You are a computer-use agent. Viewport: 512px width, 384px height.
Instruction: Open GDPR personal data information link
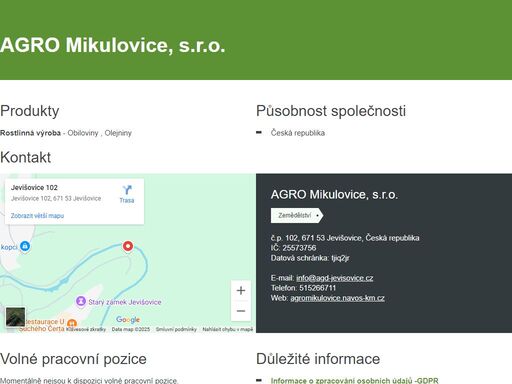[x=355, y=380]
